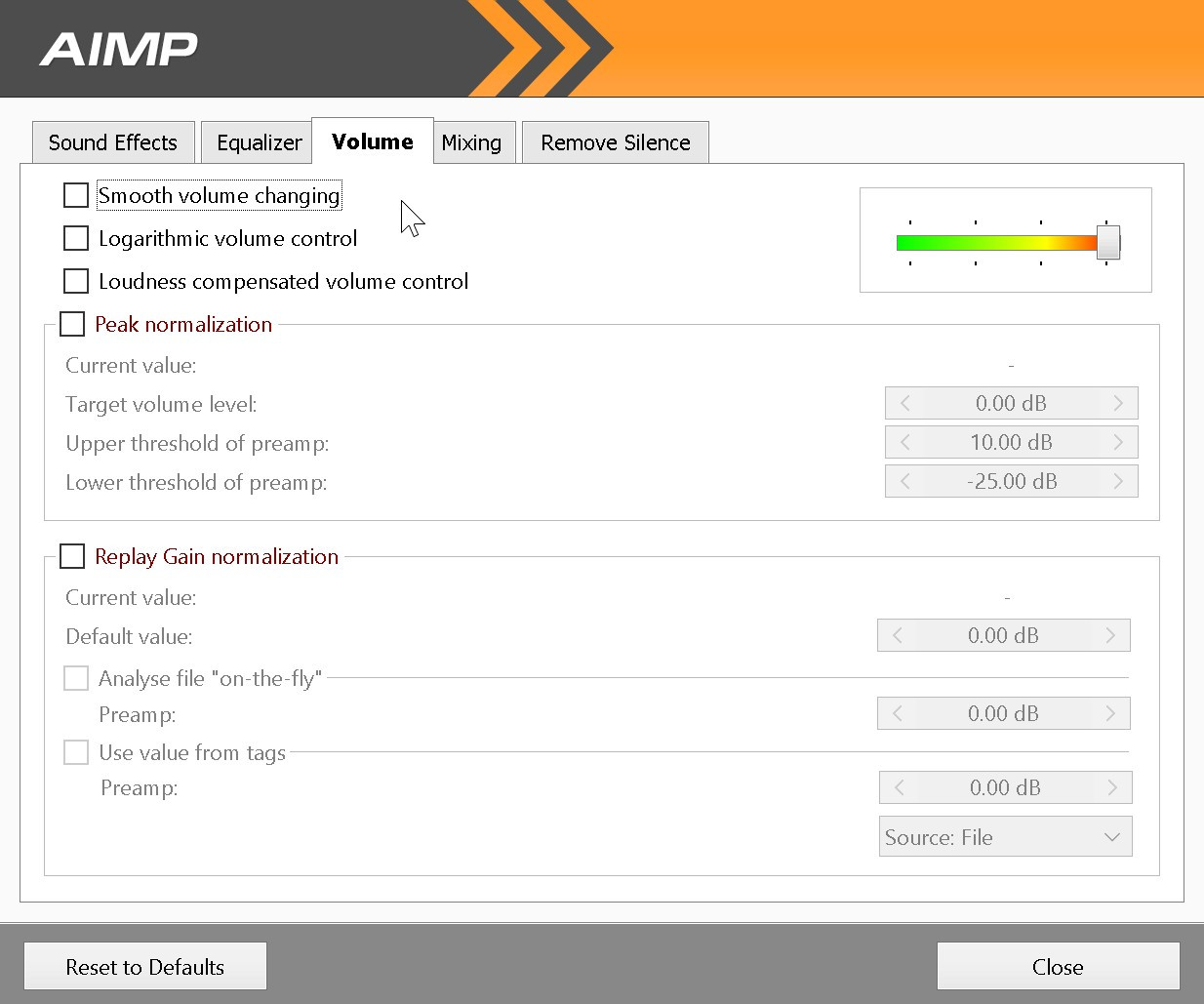Click Reset to Defaults button
1204x1004 pixels.
145,966
